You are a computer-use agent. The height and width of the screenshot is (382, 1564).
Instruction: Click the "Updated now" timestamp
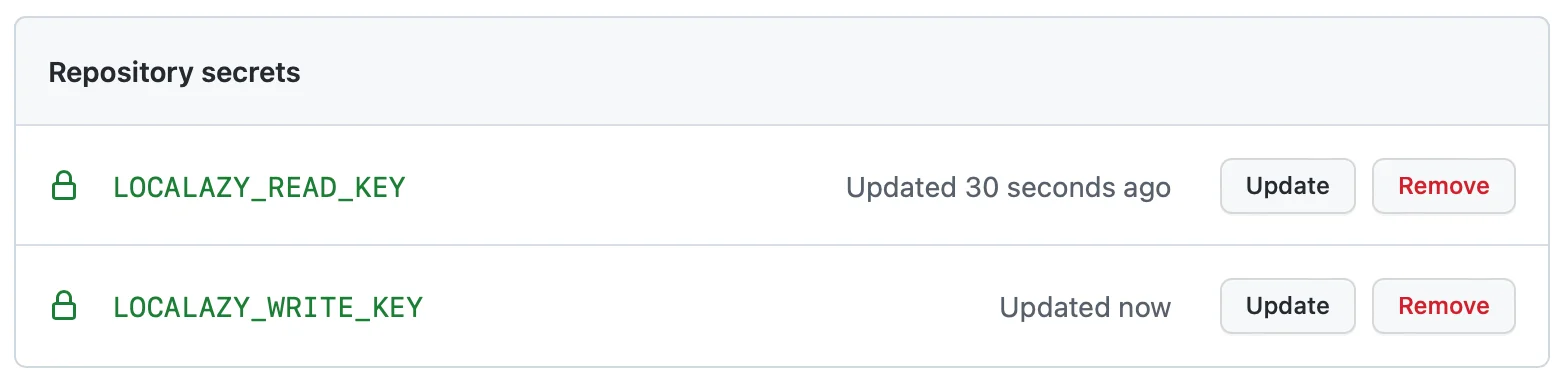click(x=1085, y=307)
